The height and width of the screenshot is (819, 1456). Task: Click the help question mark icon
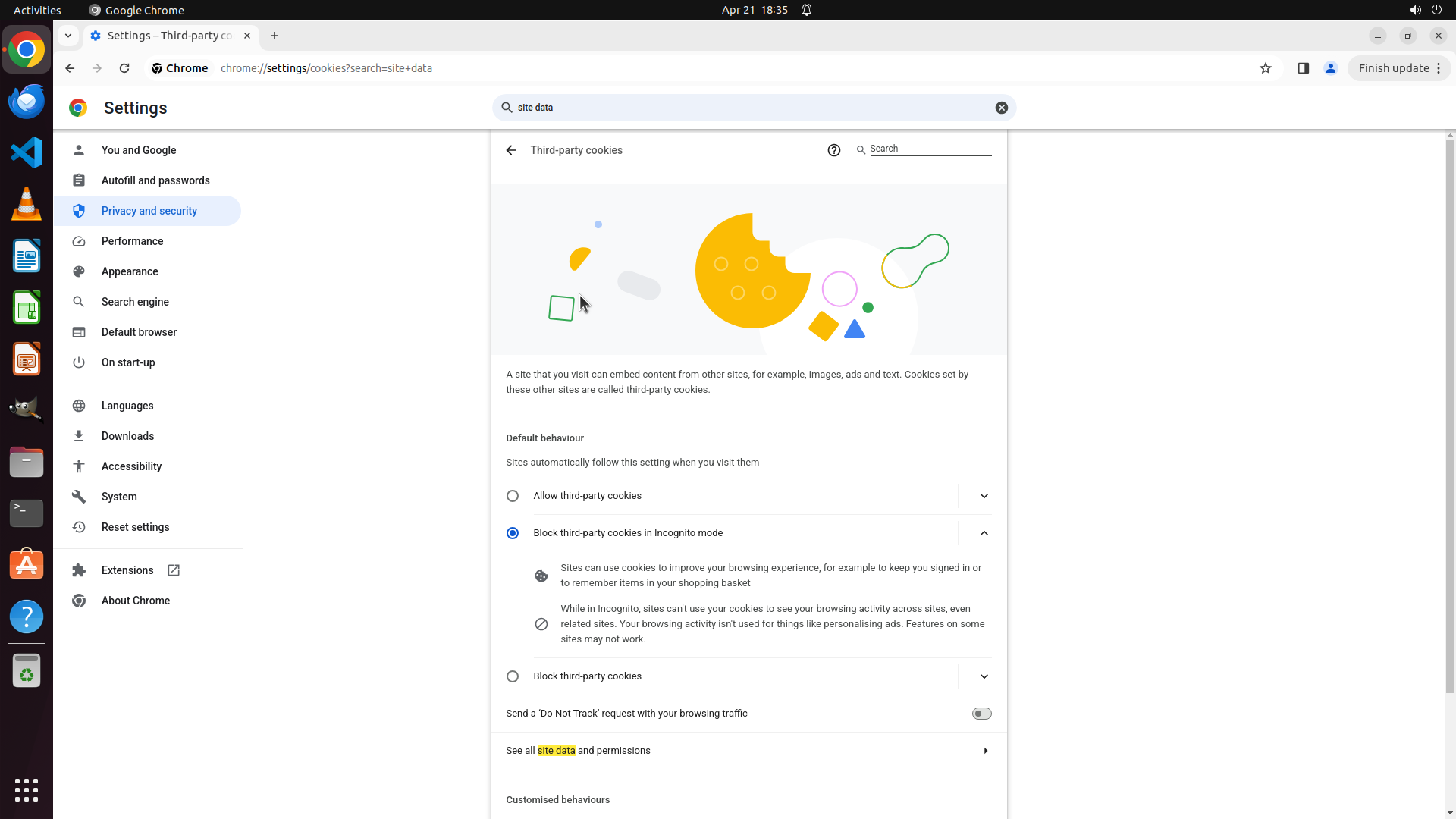pyautogui.click(x=833, y=150)
